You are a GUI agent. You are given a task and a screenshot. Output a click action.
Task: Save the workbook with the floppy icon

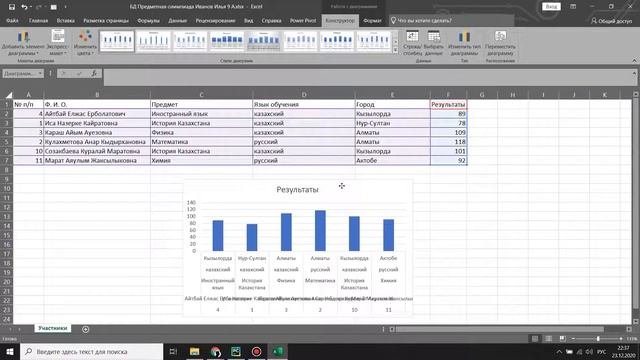pyautogui.click(x=12, y=7)
